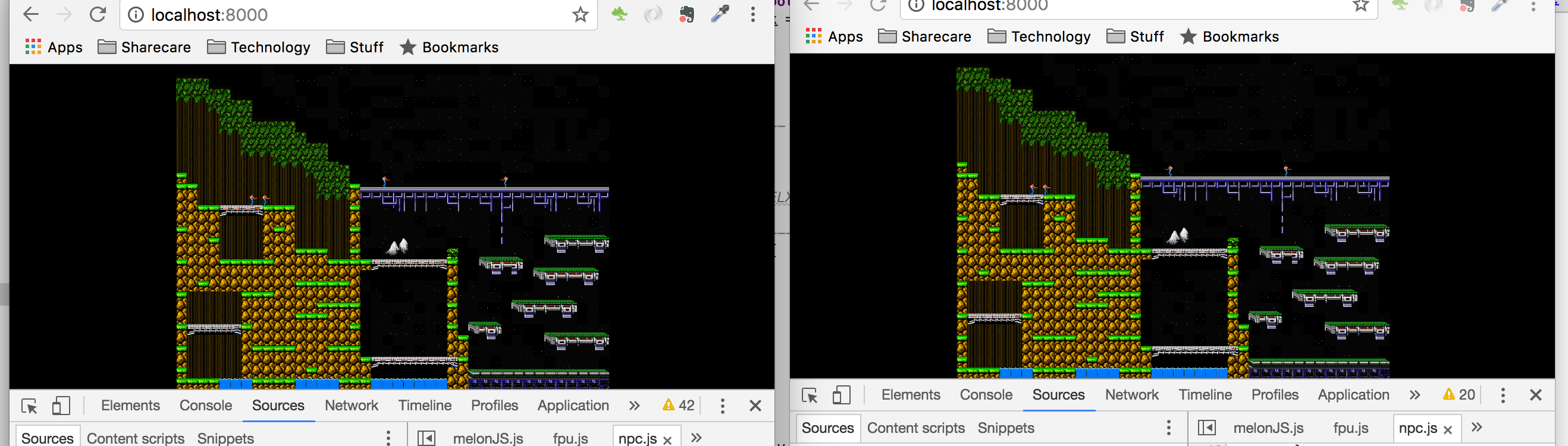
Task: Switch to Elements tab in right DevTools
Action: point(911,395)
